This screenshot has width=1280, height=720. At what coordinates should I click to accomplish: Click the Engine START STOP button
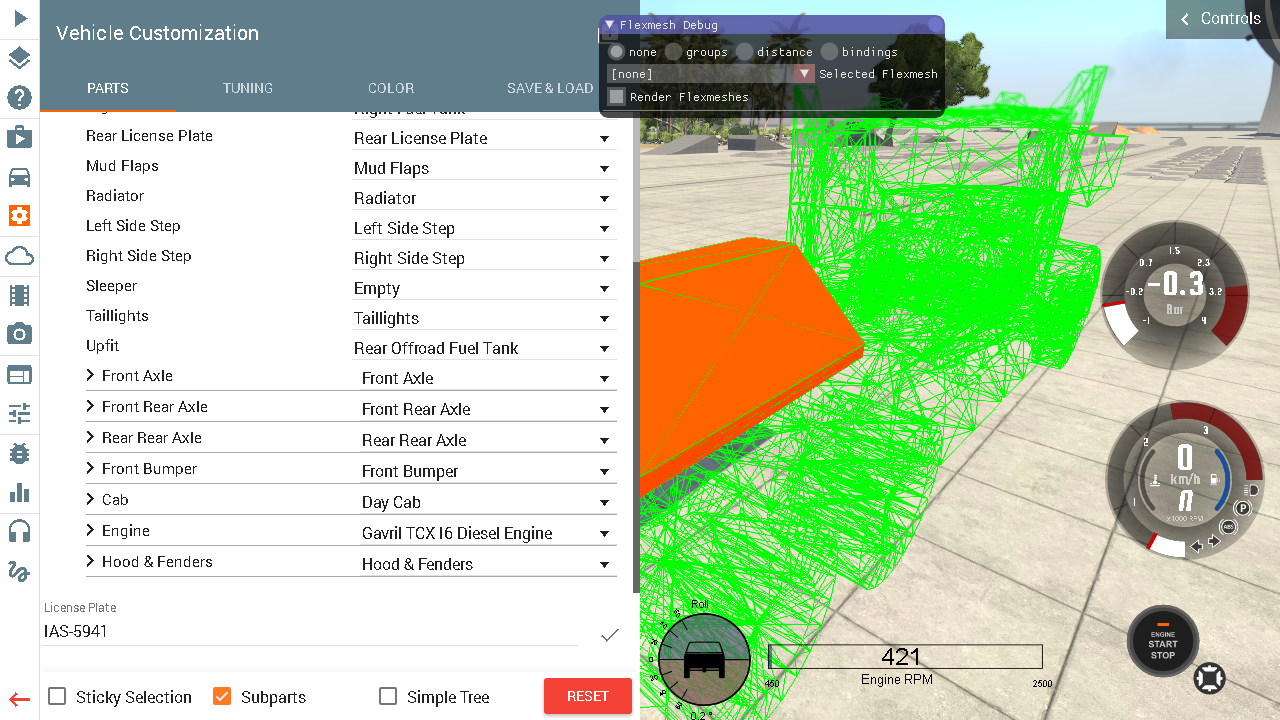click(x=1162, y=641)
